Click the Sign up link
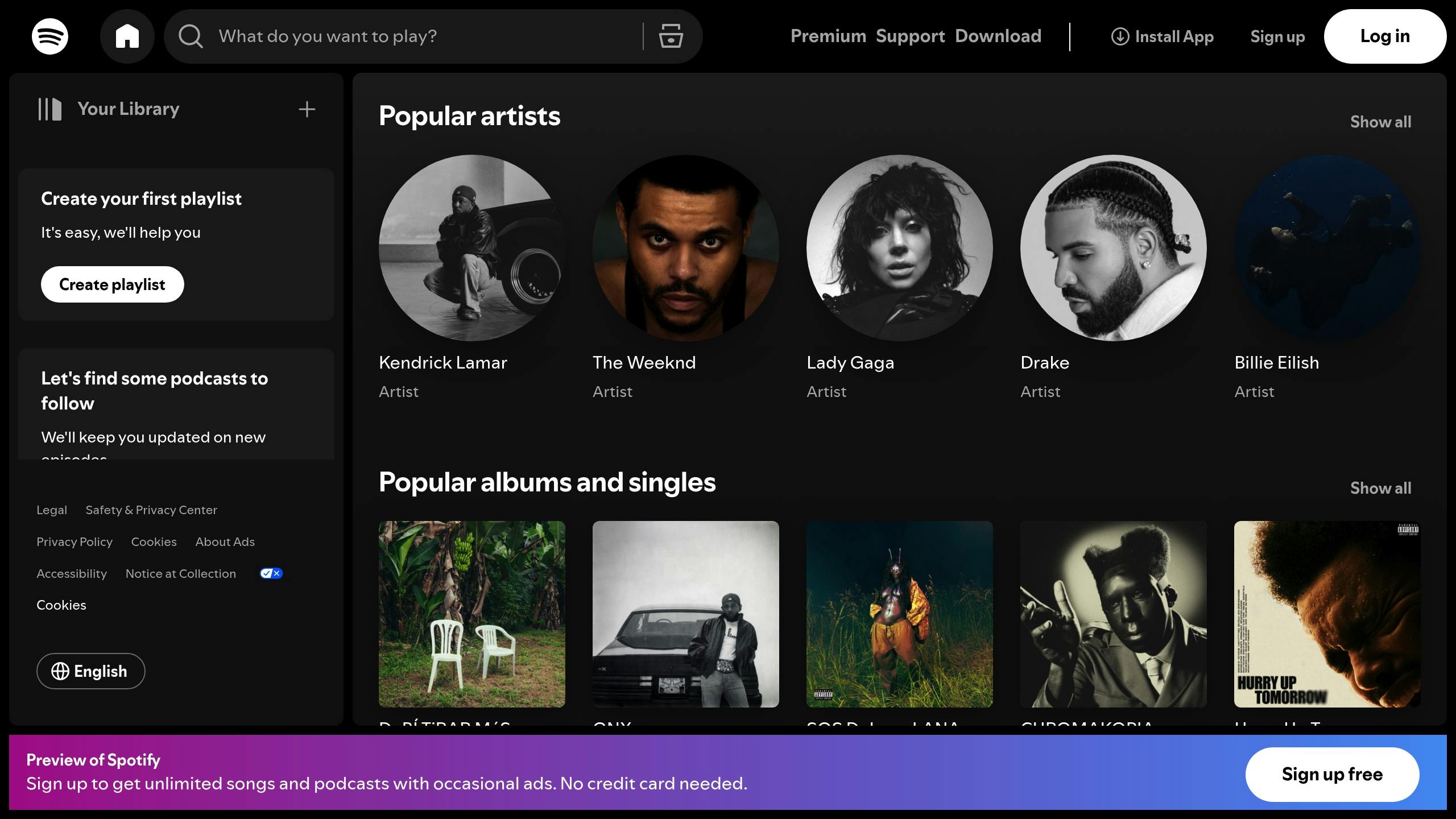Viewport: 1456px width, 819px height. coord(1277,36)
